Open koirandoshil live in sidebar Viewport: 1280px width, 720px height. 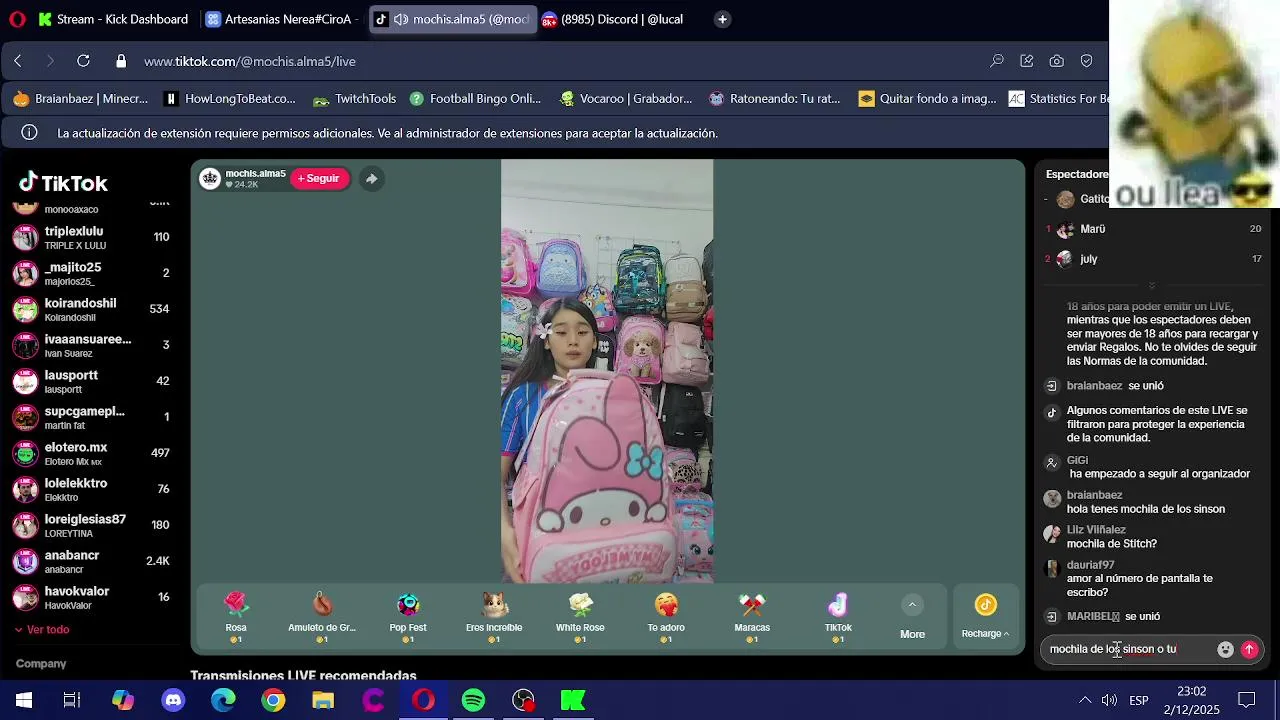pos(91,309)
